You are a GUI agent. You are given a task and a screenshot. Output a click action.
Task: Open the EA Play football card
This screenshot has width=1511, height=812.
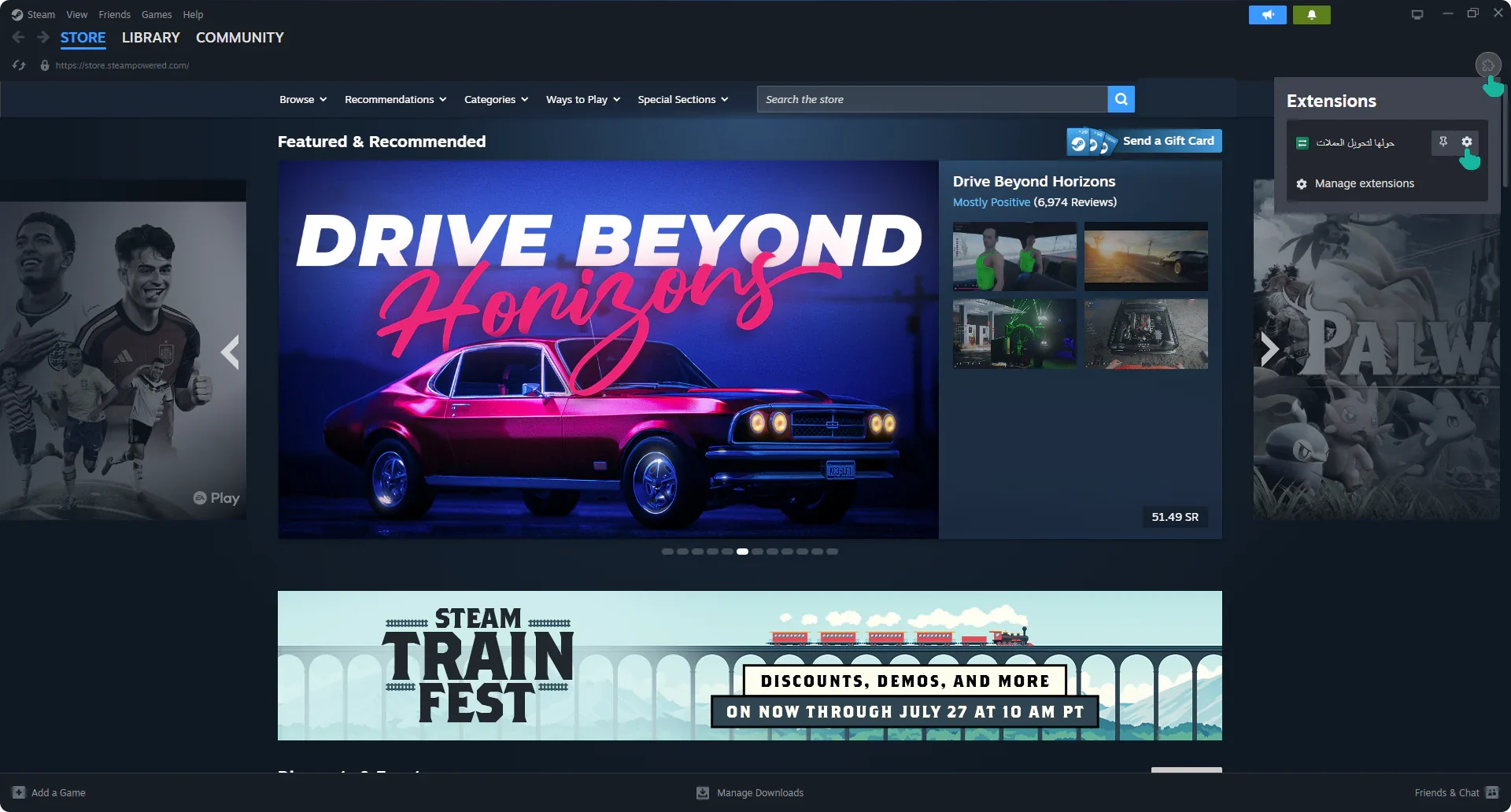(x=123, y=350)
